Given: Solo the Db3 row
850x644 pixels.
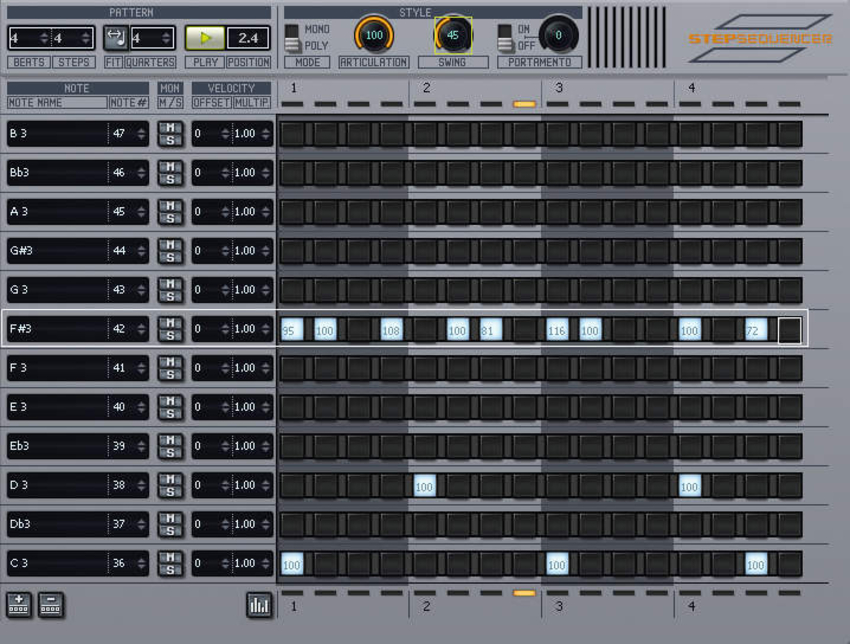Looking at the screenshot, I should coord(170,530).
